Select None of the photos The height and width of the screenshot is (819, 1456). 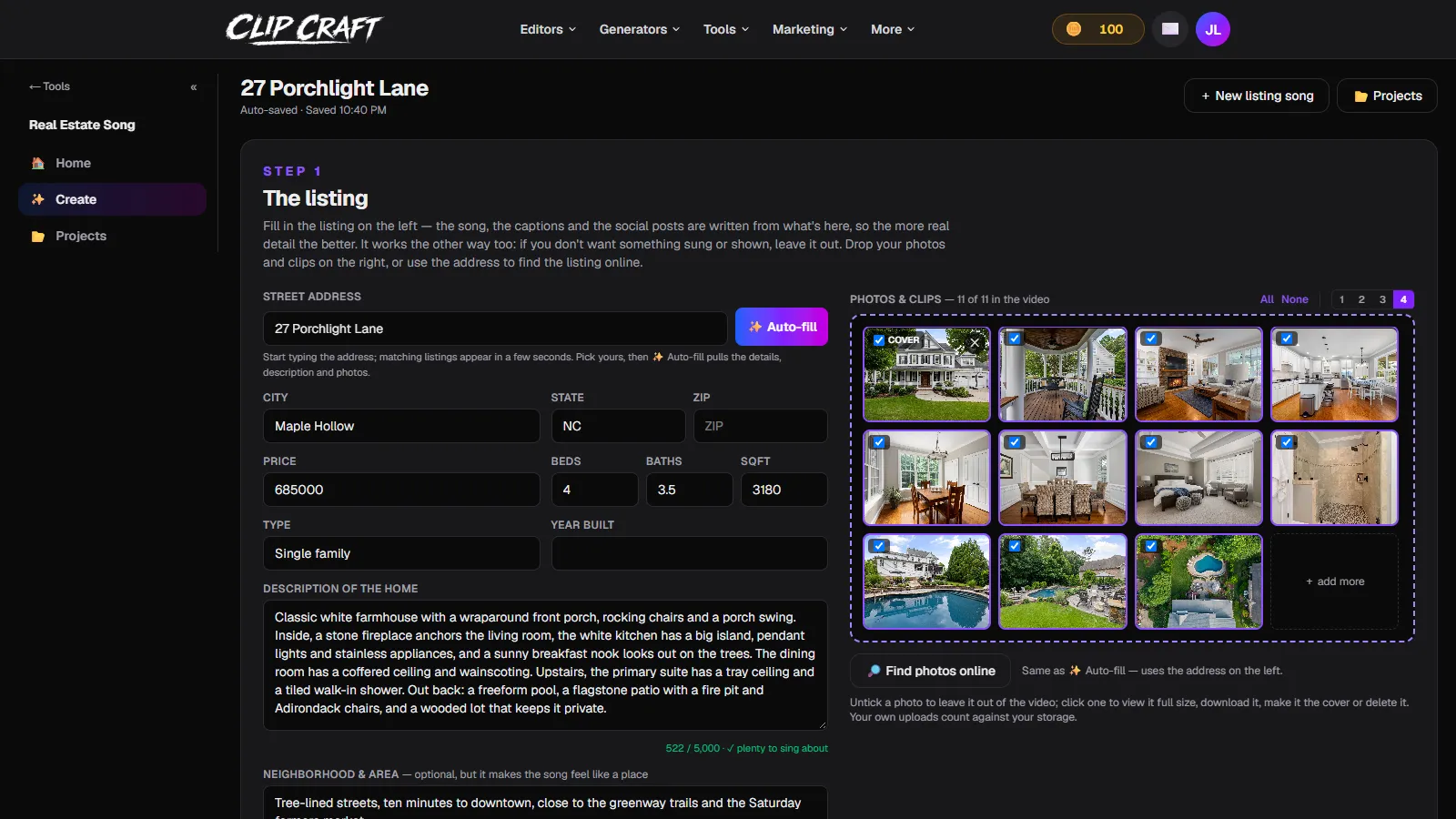click(x=1294, y=299)
